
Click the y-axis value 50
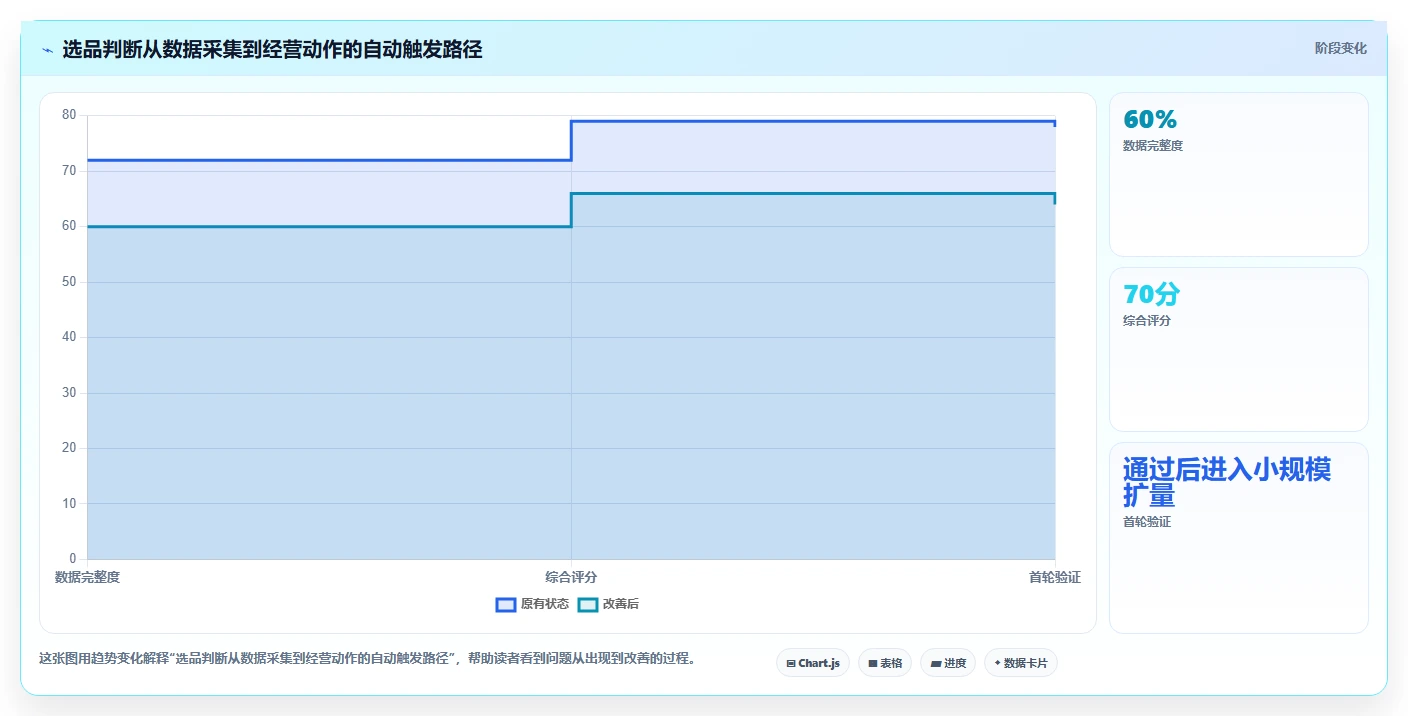click(x=69, y=282)
